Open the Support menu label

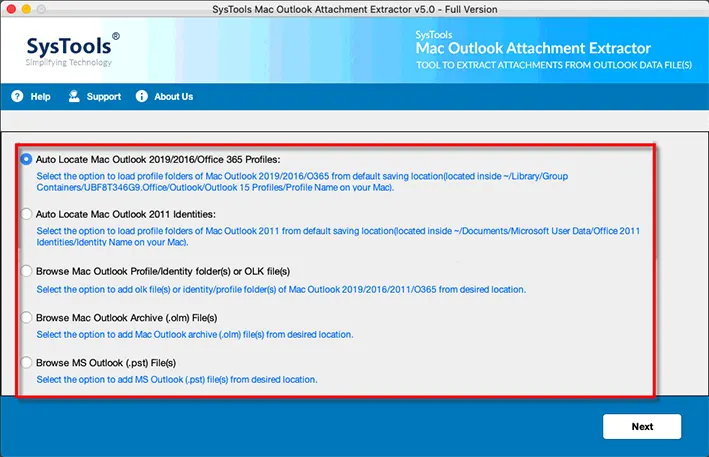104,97
